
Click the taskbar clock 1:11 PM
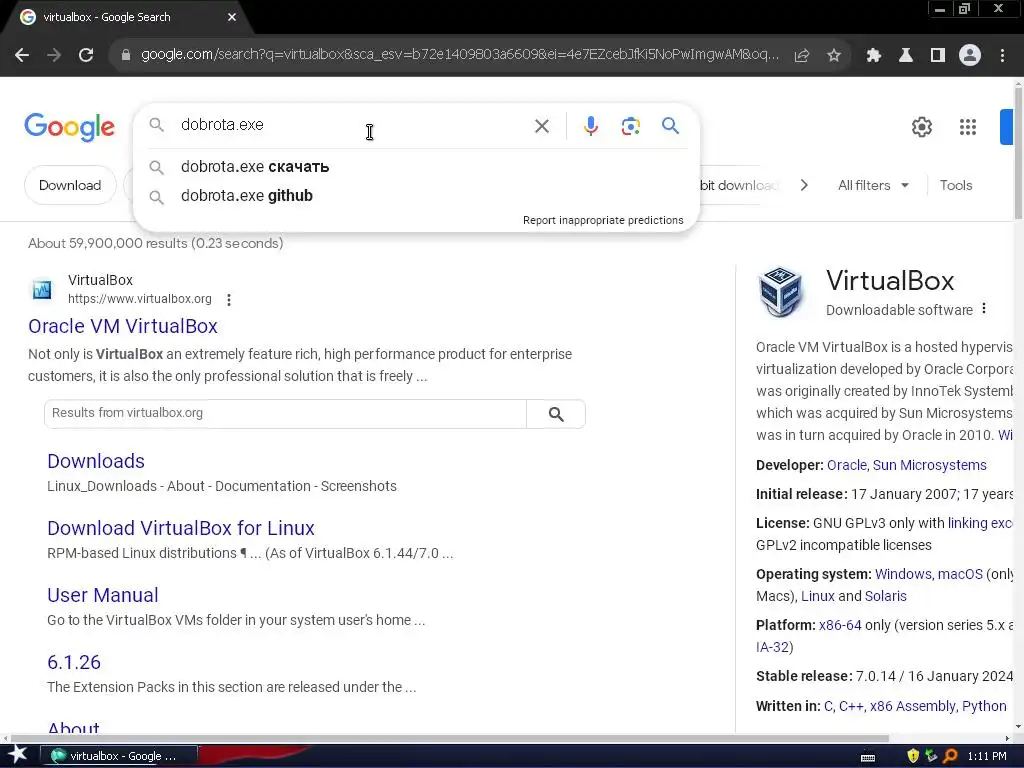(987, 756)
